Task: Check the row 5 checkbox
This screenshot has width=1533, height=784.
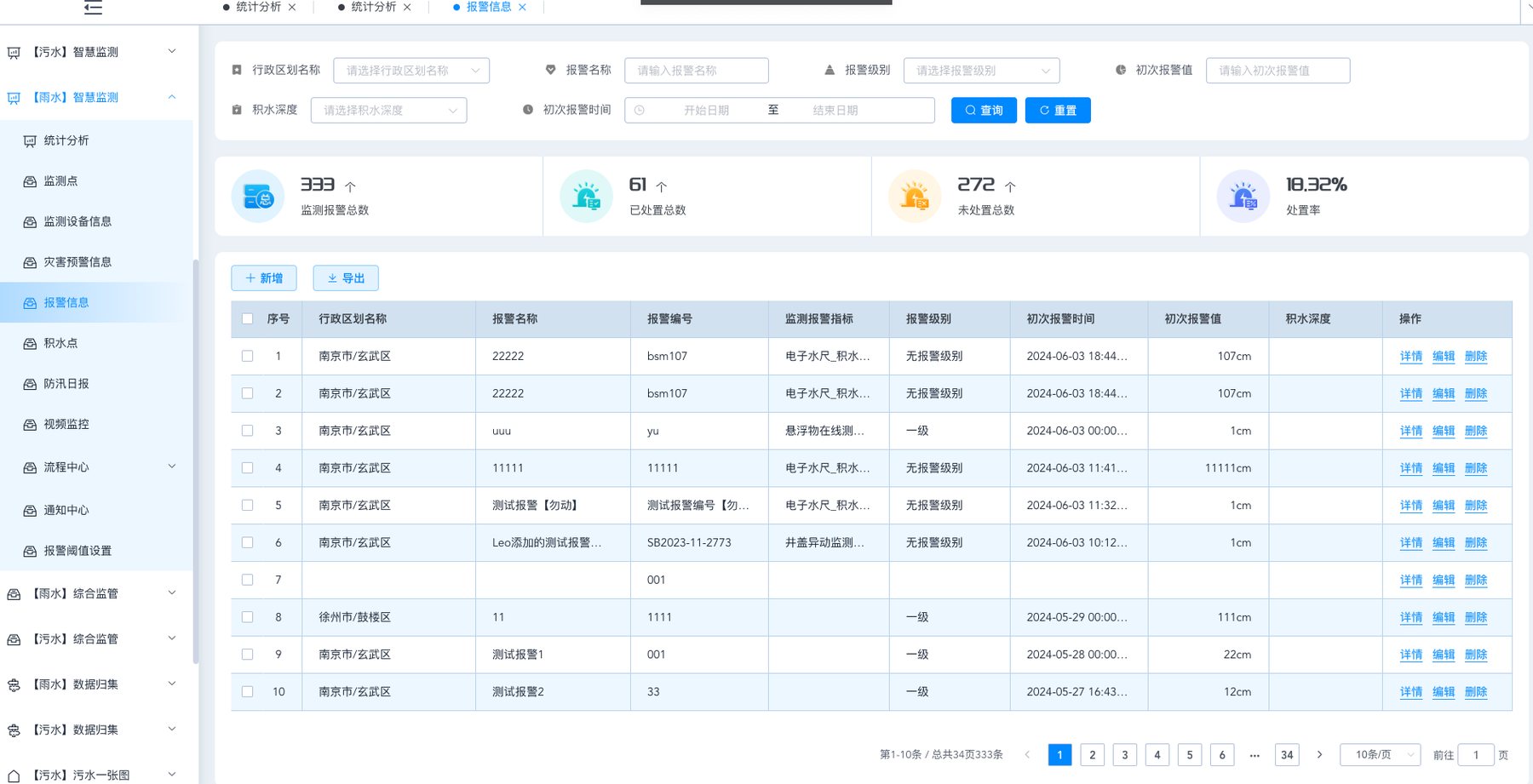Action: [247, 506]
